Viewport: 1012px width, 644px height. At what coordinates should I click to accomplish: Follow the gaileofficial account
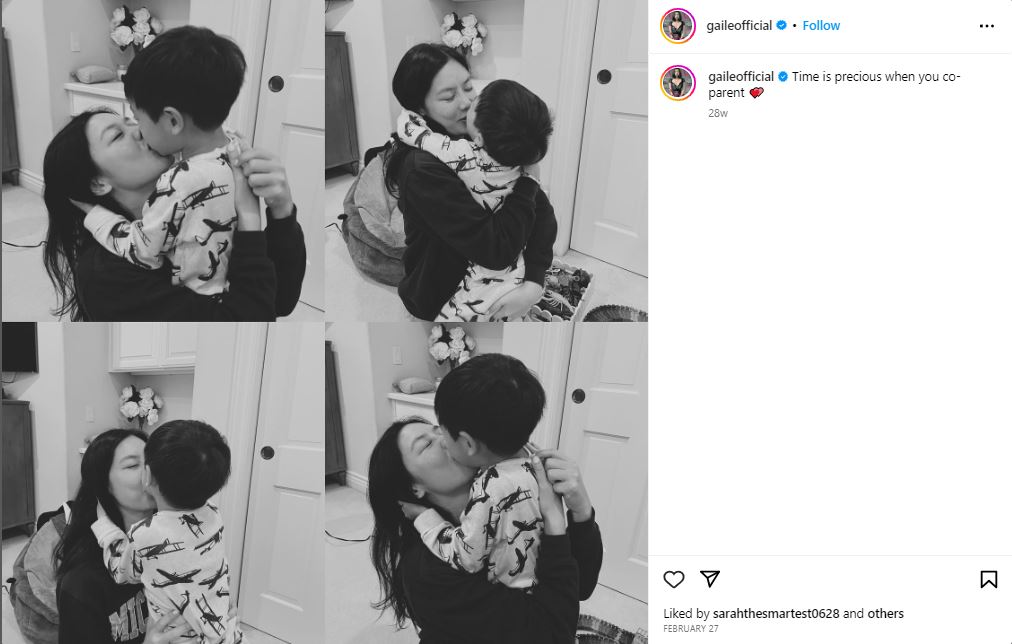821,25
